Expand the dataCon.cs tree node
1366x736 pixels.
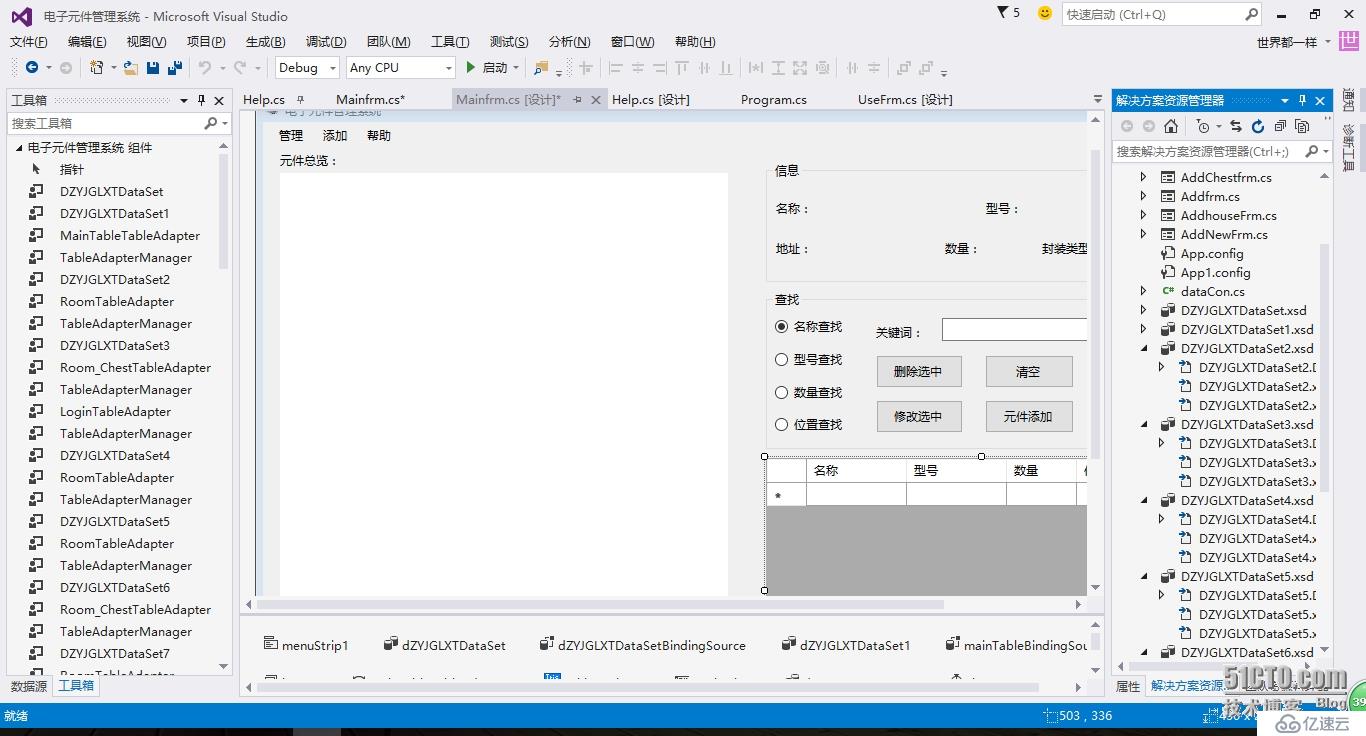(x=1144, y=291)
